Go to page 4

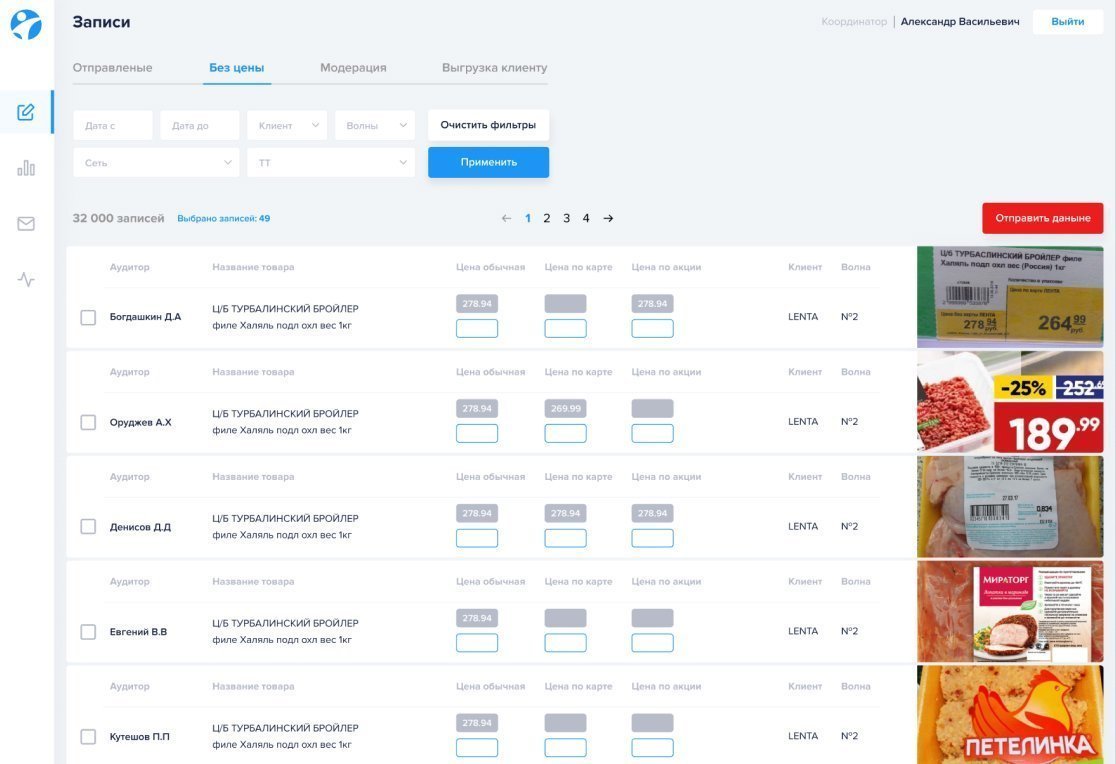pyautogui.click(x=586, y=219)
